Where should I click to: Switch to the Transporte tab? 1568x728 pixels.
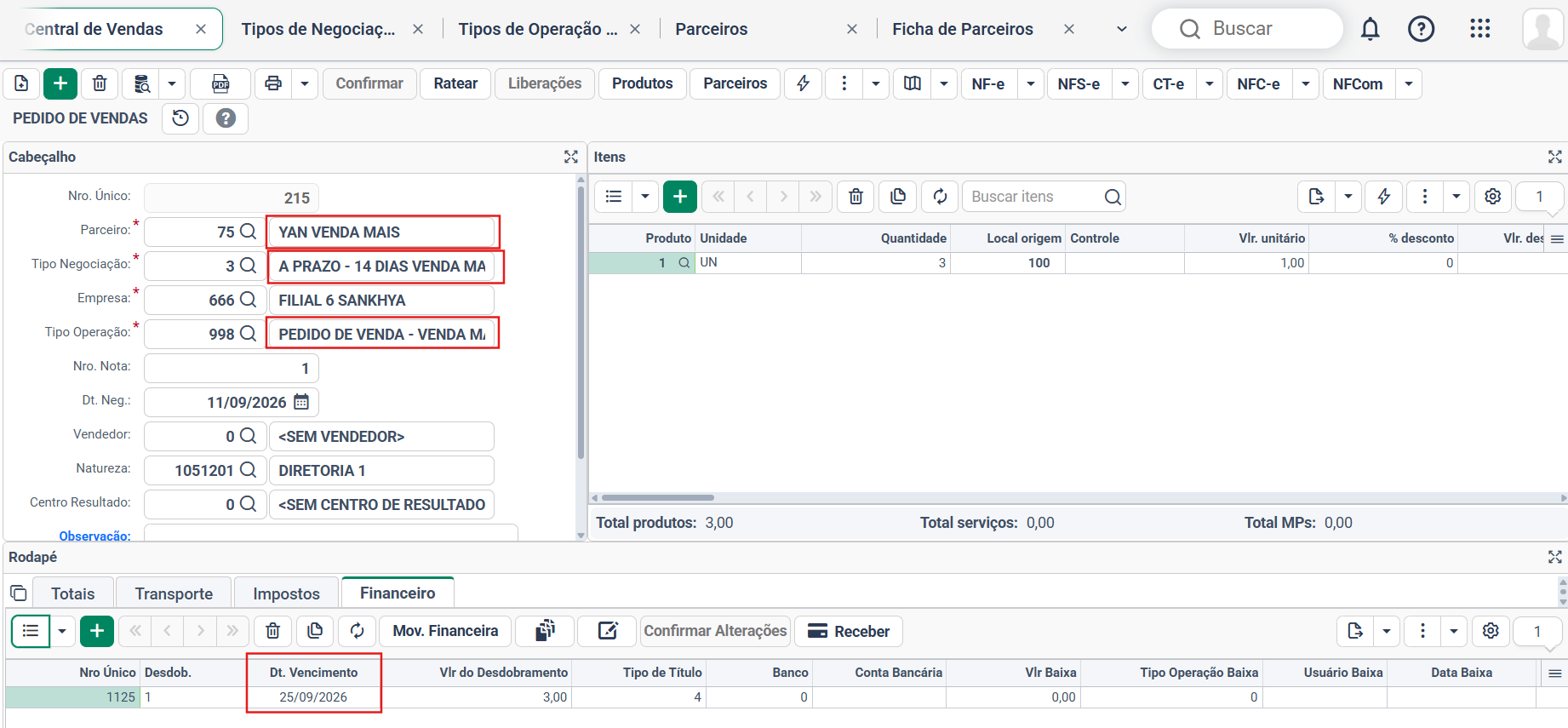174,593
